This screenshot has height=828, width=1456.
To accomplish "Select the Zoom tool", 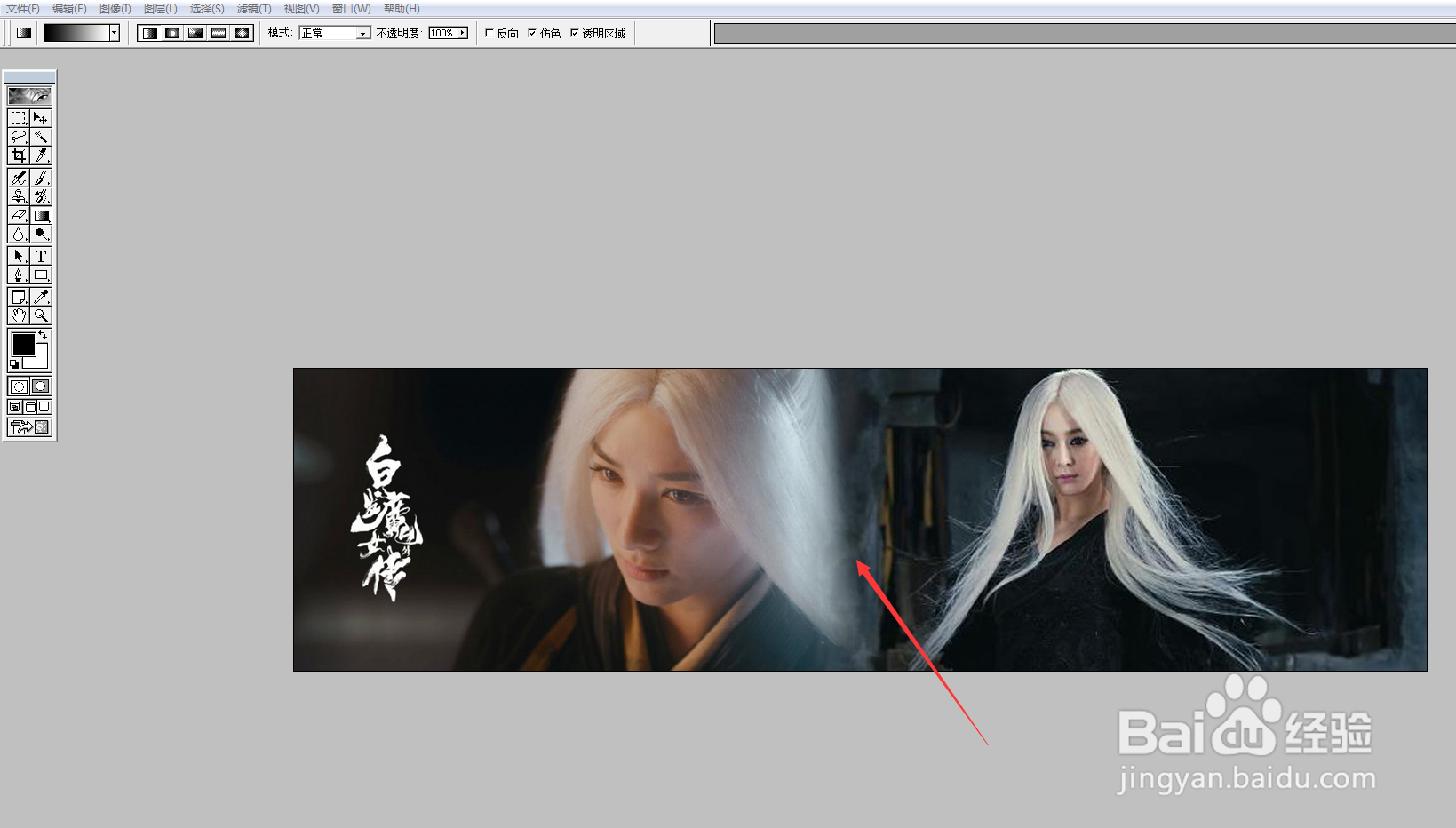I will point(41,315).
